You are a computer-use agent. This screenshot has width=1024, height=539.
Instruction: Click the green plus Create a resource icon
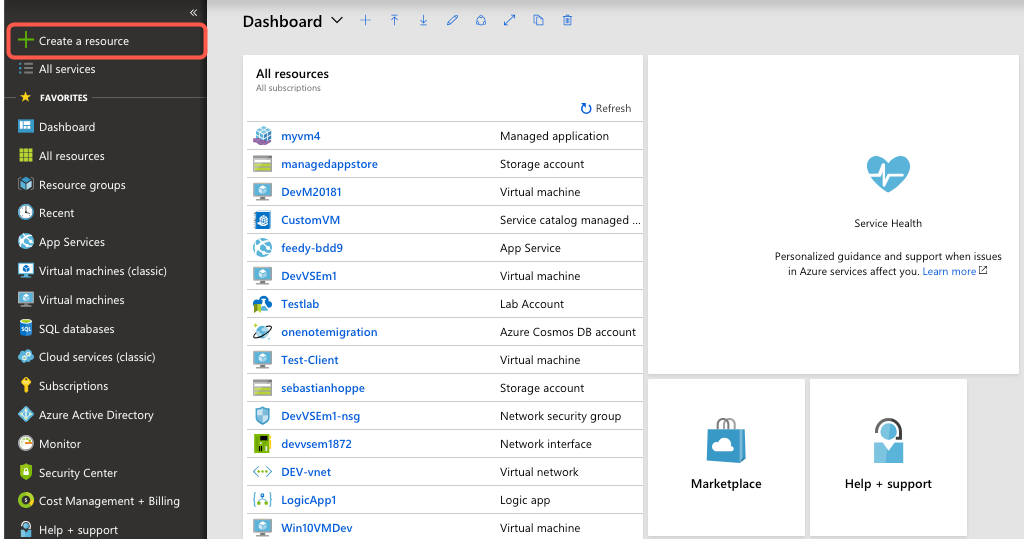25,40
